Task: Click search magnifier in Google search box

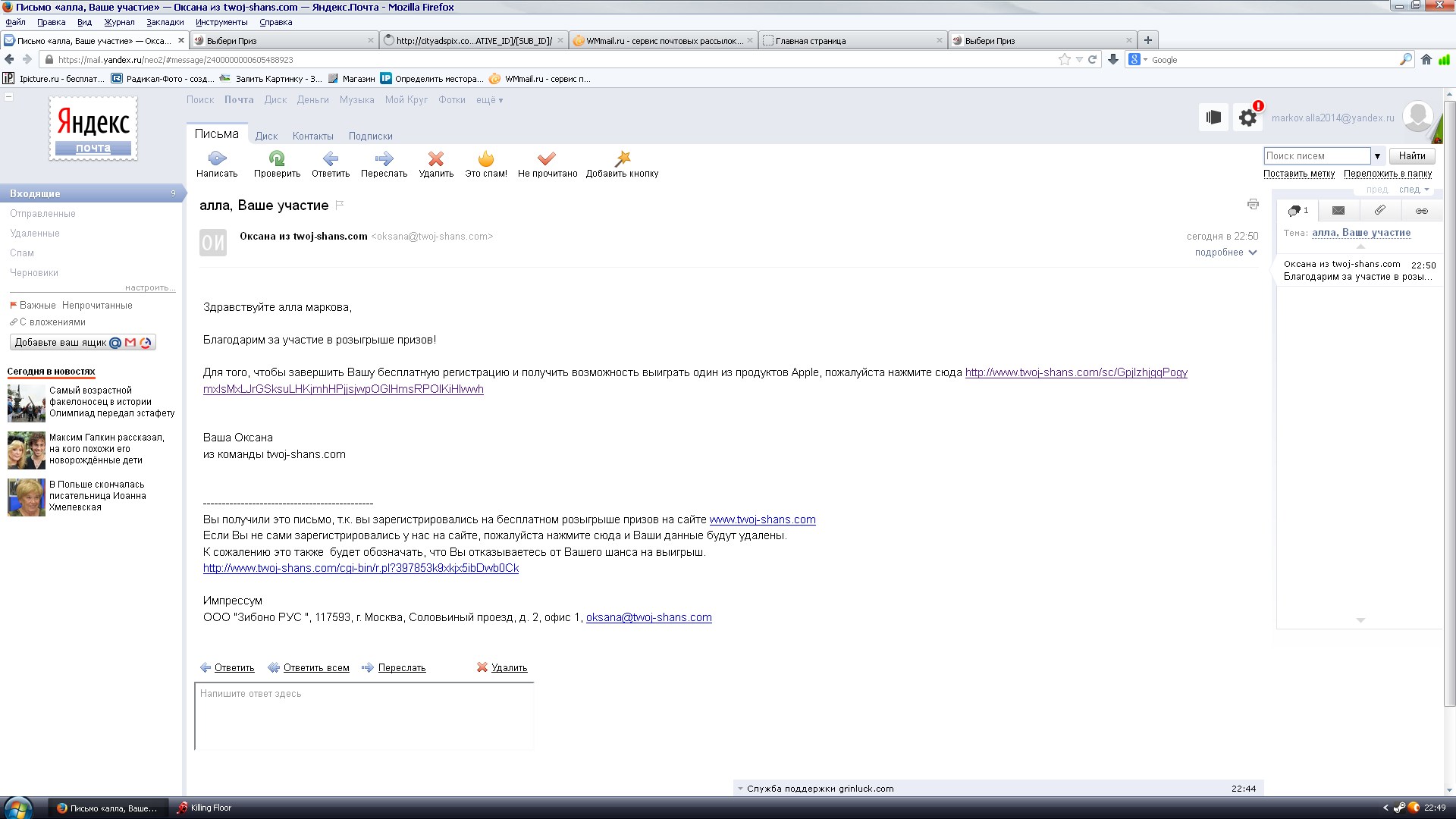Action: 1405,59
